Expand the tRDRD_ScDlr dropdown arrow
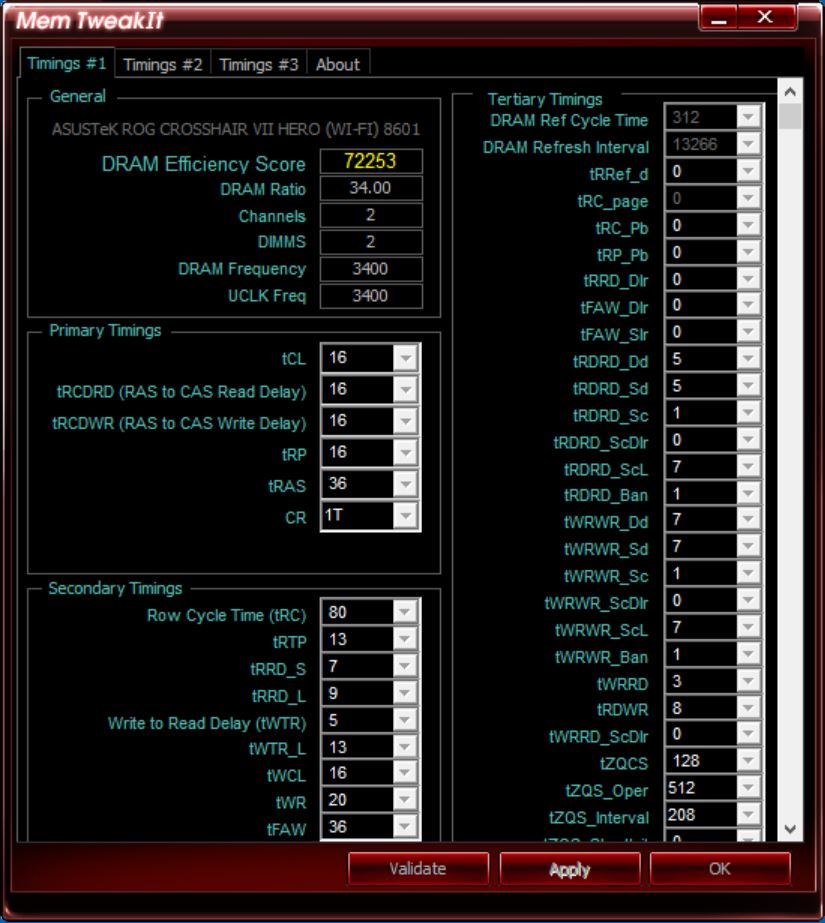 pos(749,440)
